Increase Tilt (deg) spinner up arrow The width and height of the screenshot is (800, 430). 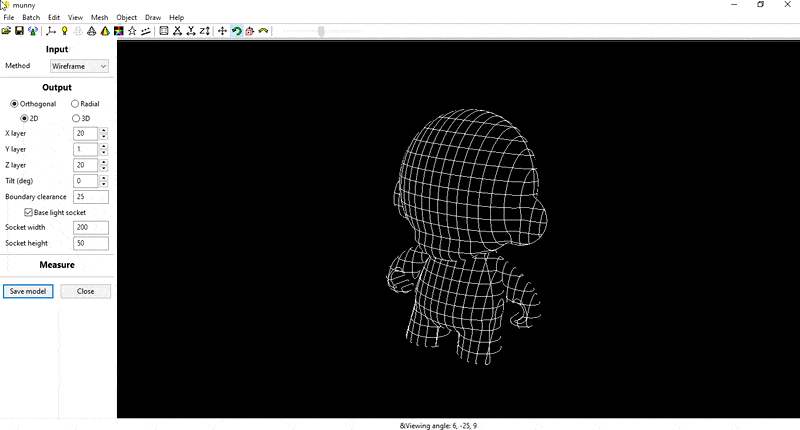104,178
